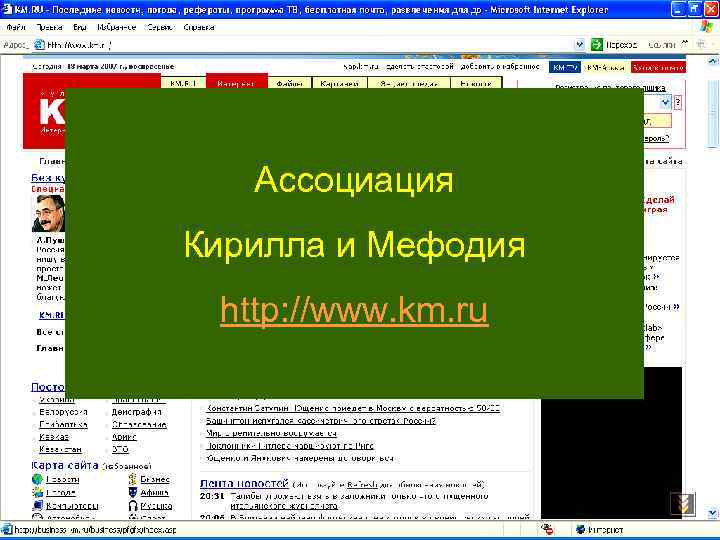Click the forgot пароль? link
The width and height of the screenshot is (720, 540).
point(656,138)
